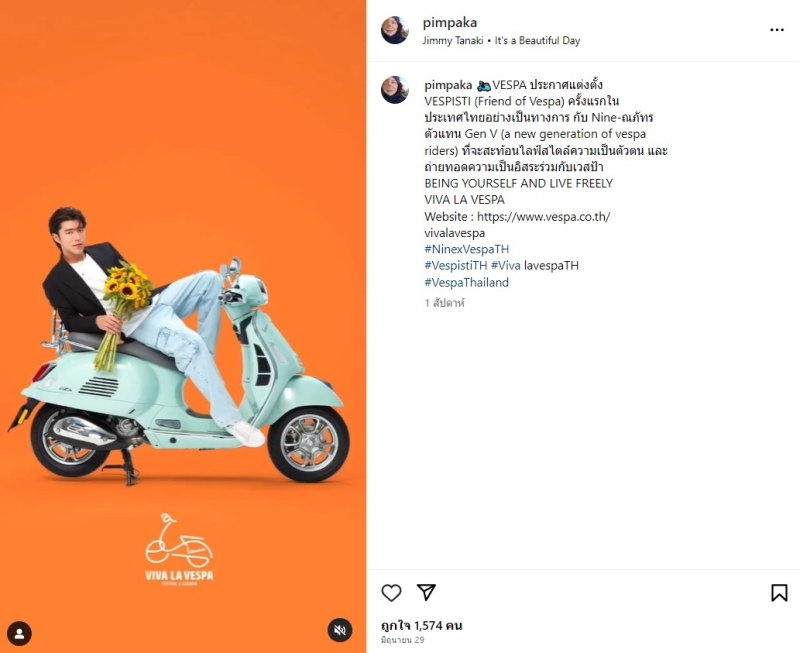
Task: View the 1,574 likes list
Action: 421,625
